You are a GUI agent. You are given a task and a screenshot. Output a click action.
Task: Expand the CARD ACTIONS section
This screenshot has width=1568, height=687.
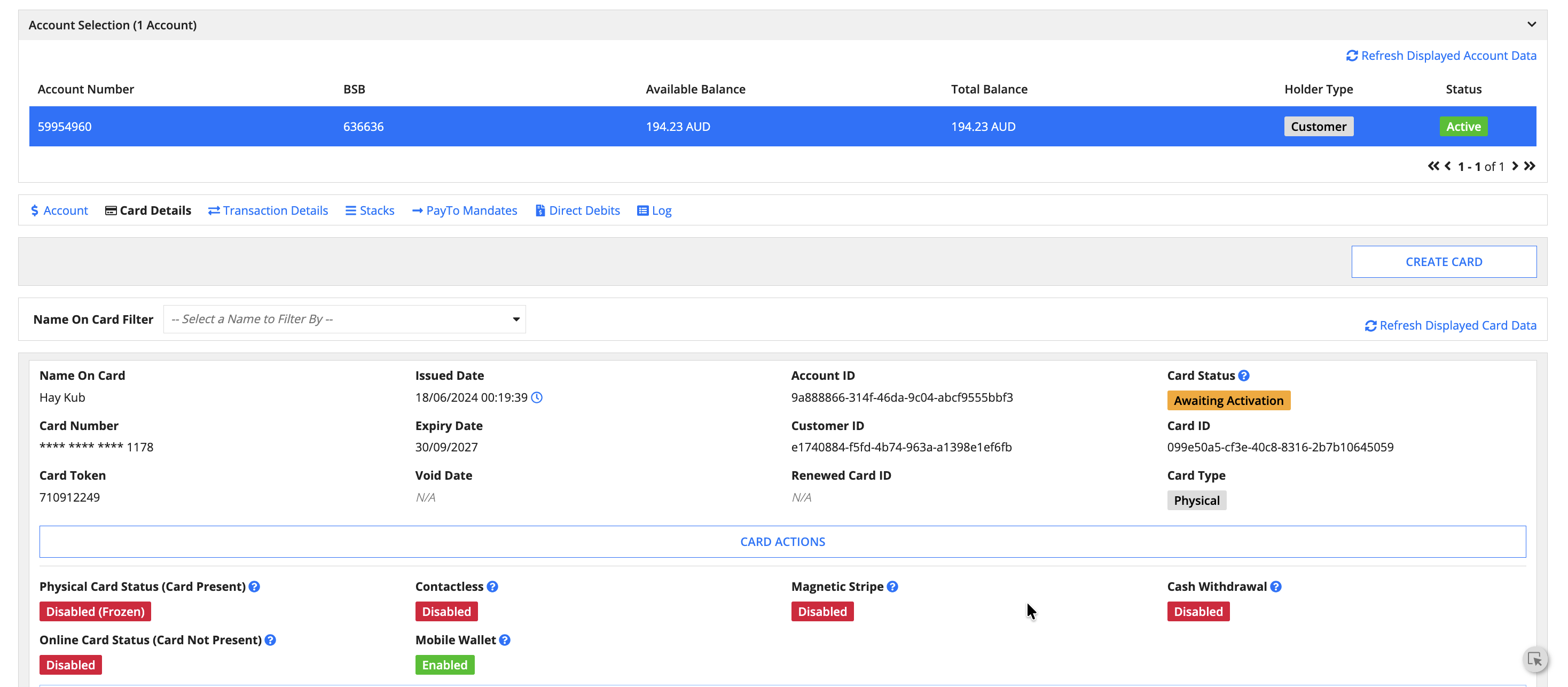tap(782, 542)
